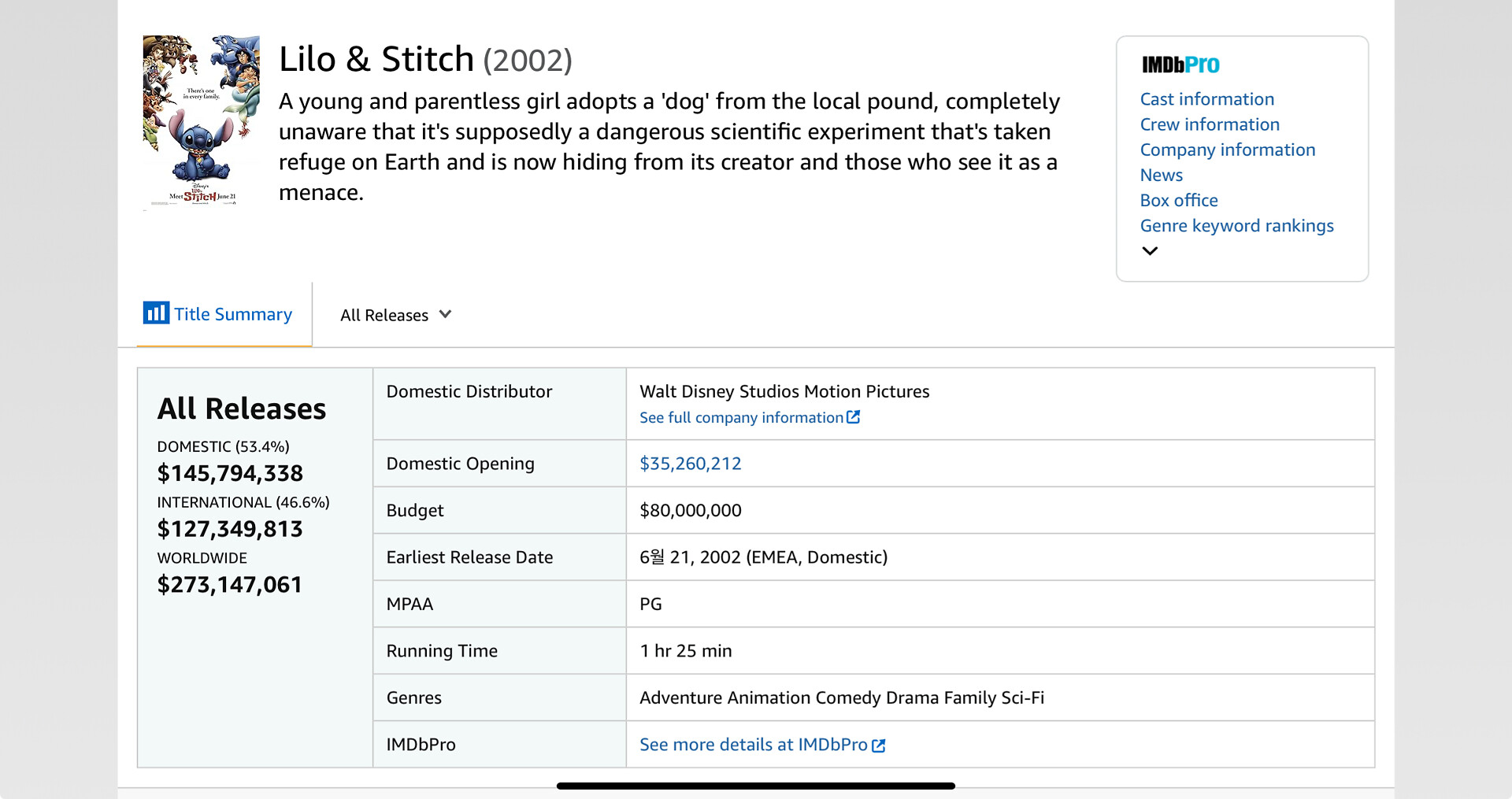1512x799 pixels.
Task: Open the Lilo & Stitch poster thumbnail
Action: click(201, 120)
